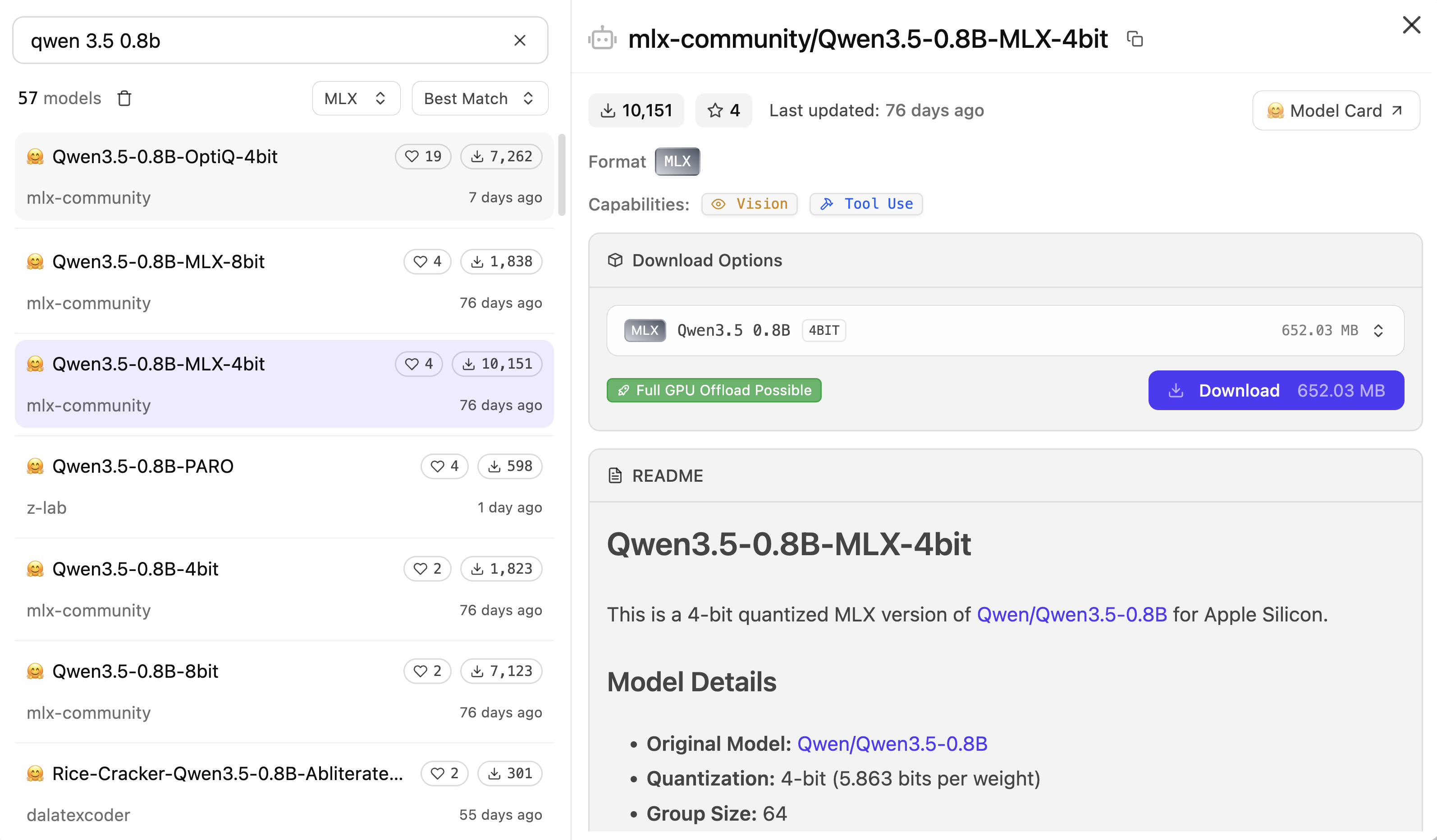Open Original Model Qwen/Qwen3.5-0.8B link
Image resolution: width=1437 pixels, height=840 pixels.
pyautogui.click(x=892, y=744)
